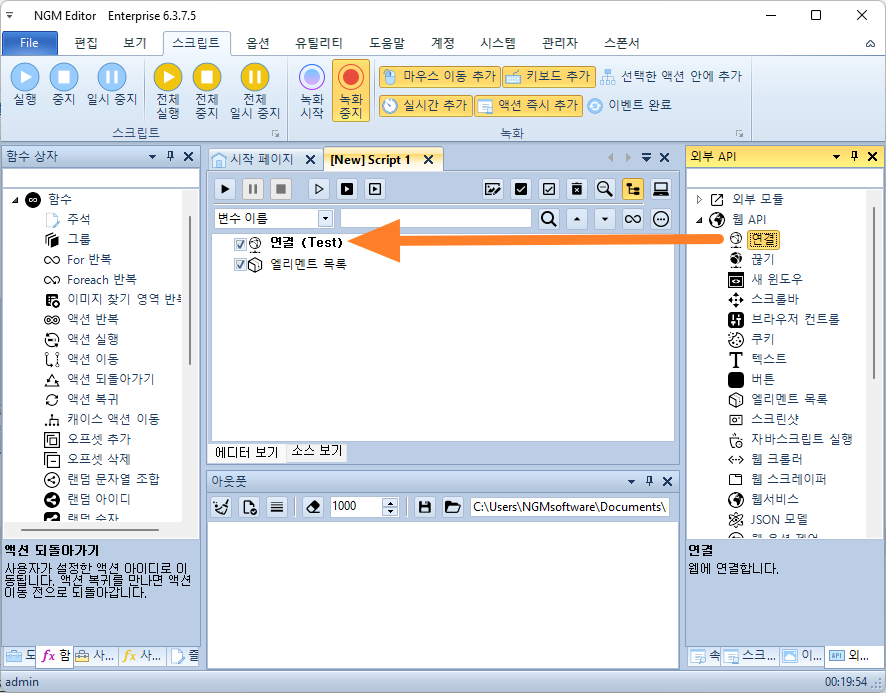886x693 pixels.
Task: Click the save output floppy icon
Action: point(425,507)
